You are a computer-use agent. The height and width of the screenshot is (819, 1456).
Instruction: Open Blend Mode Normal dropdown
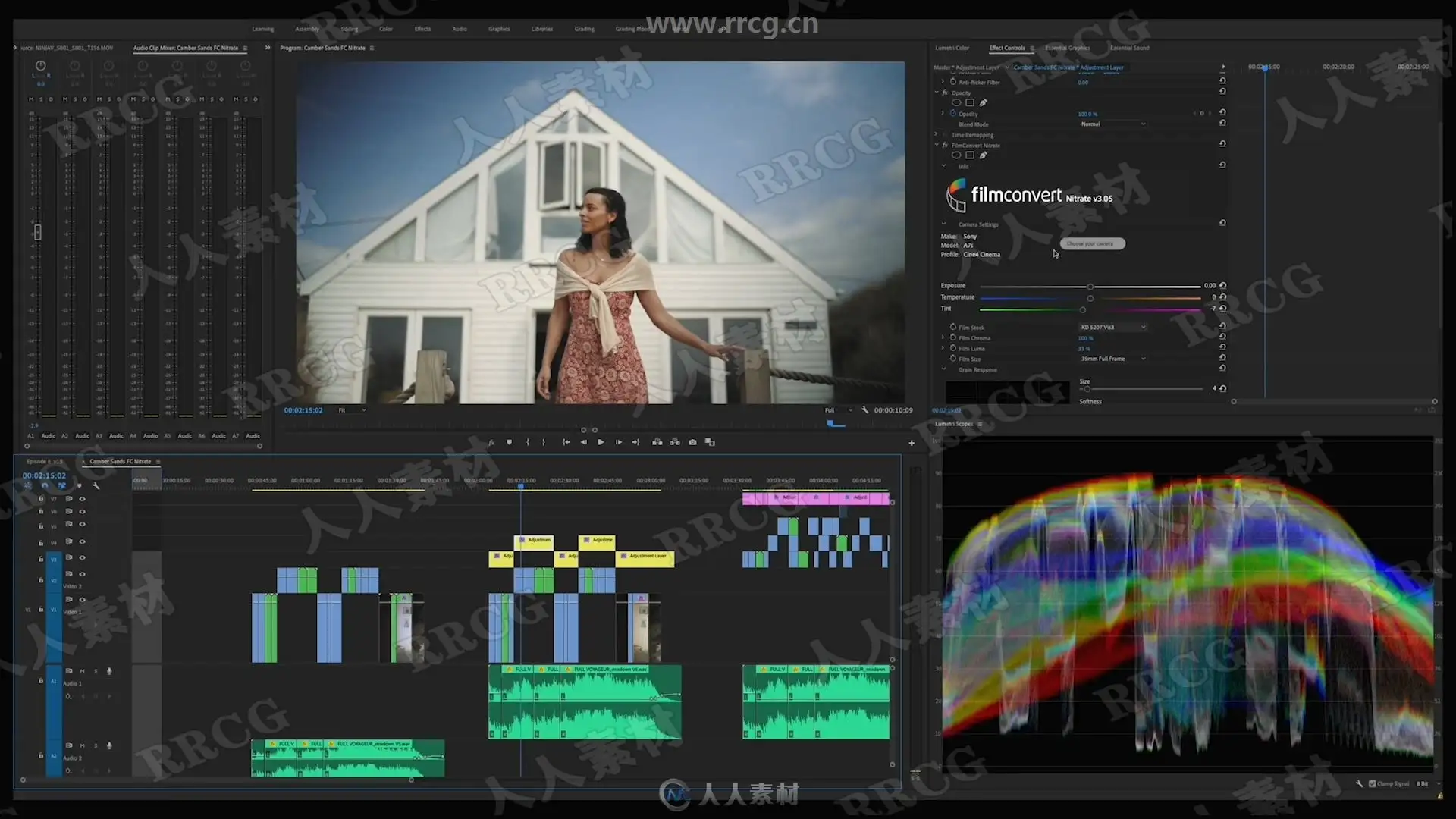1112,124
